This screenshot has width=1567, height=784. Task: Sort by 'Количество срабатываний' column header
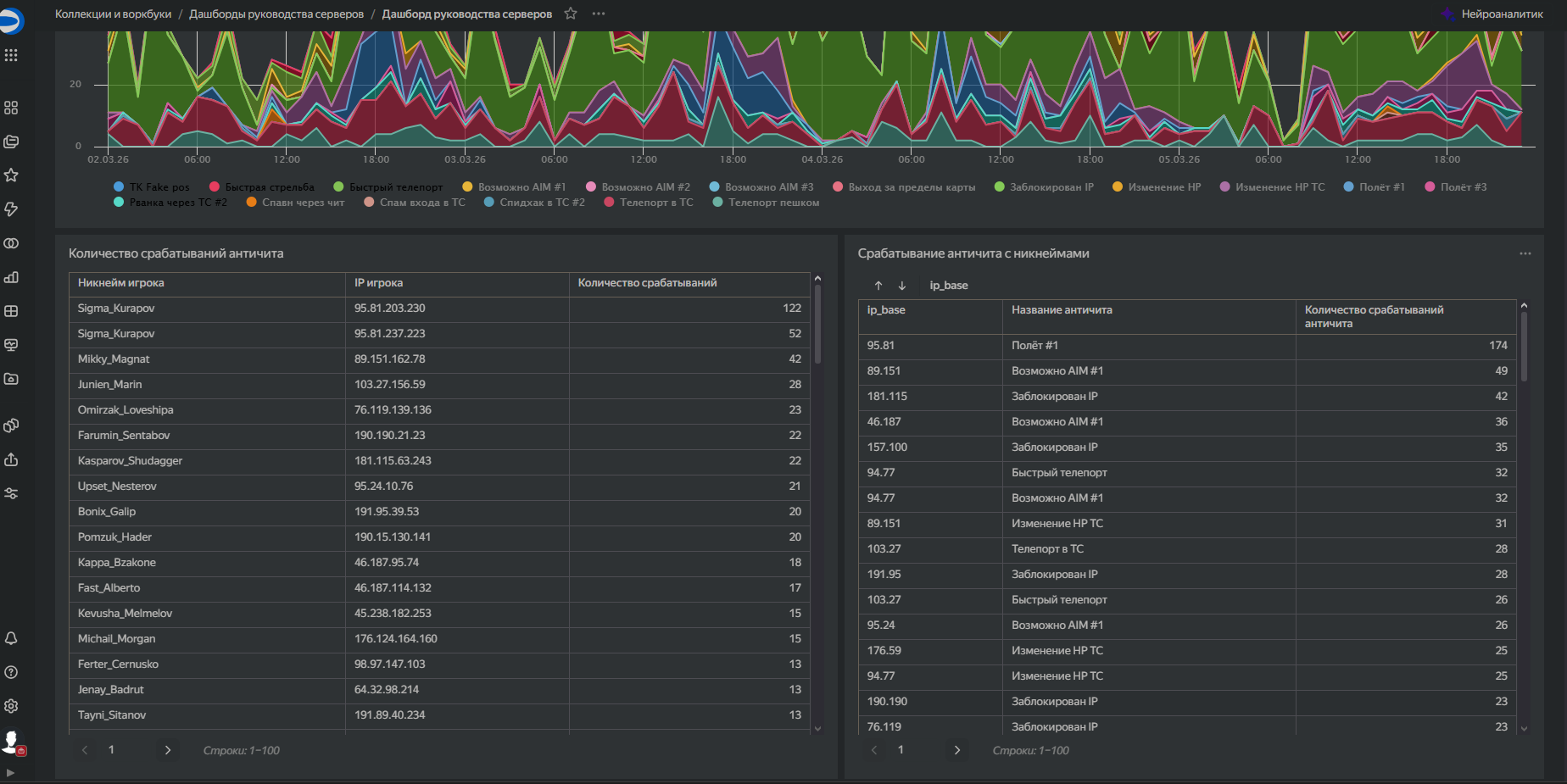[647, 283]
